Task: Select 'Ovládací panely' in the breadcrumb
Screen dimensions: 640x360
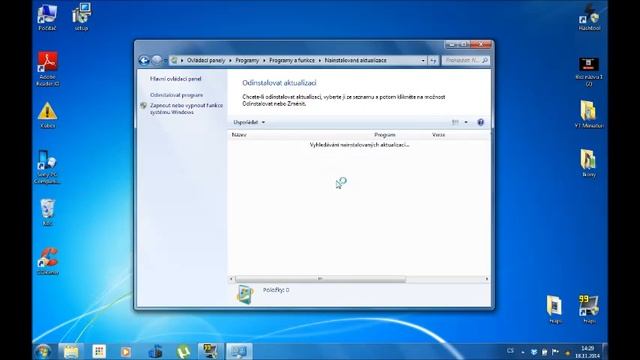Action: pyautogui.click(x=206, y=60)
